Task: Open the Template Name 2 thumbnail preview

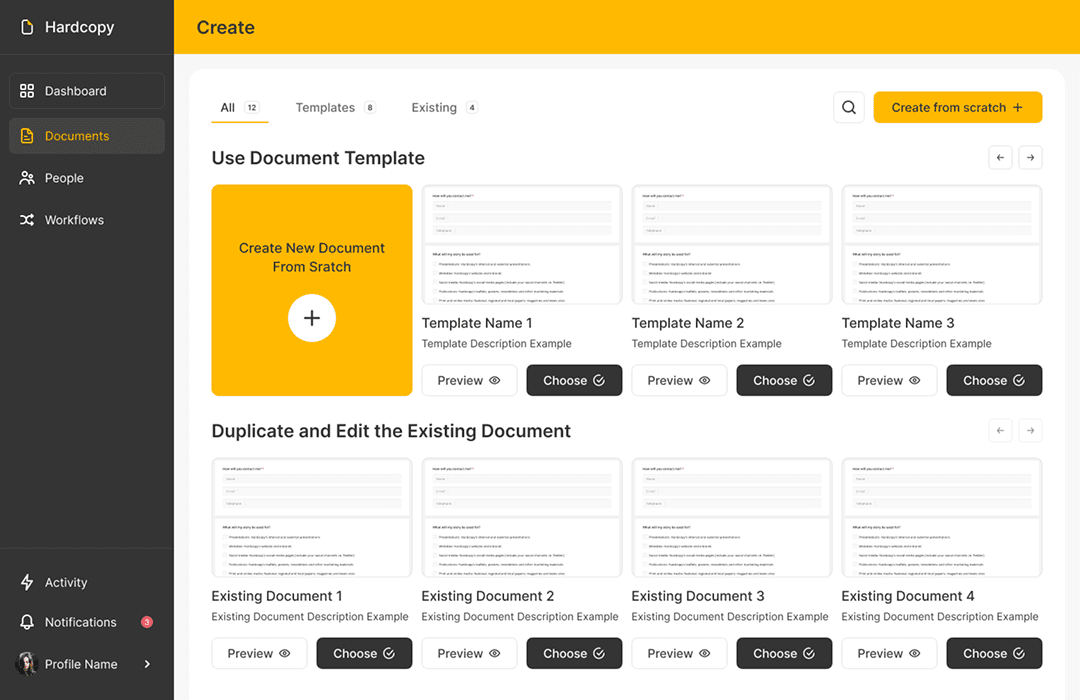Action: (731, 244)
